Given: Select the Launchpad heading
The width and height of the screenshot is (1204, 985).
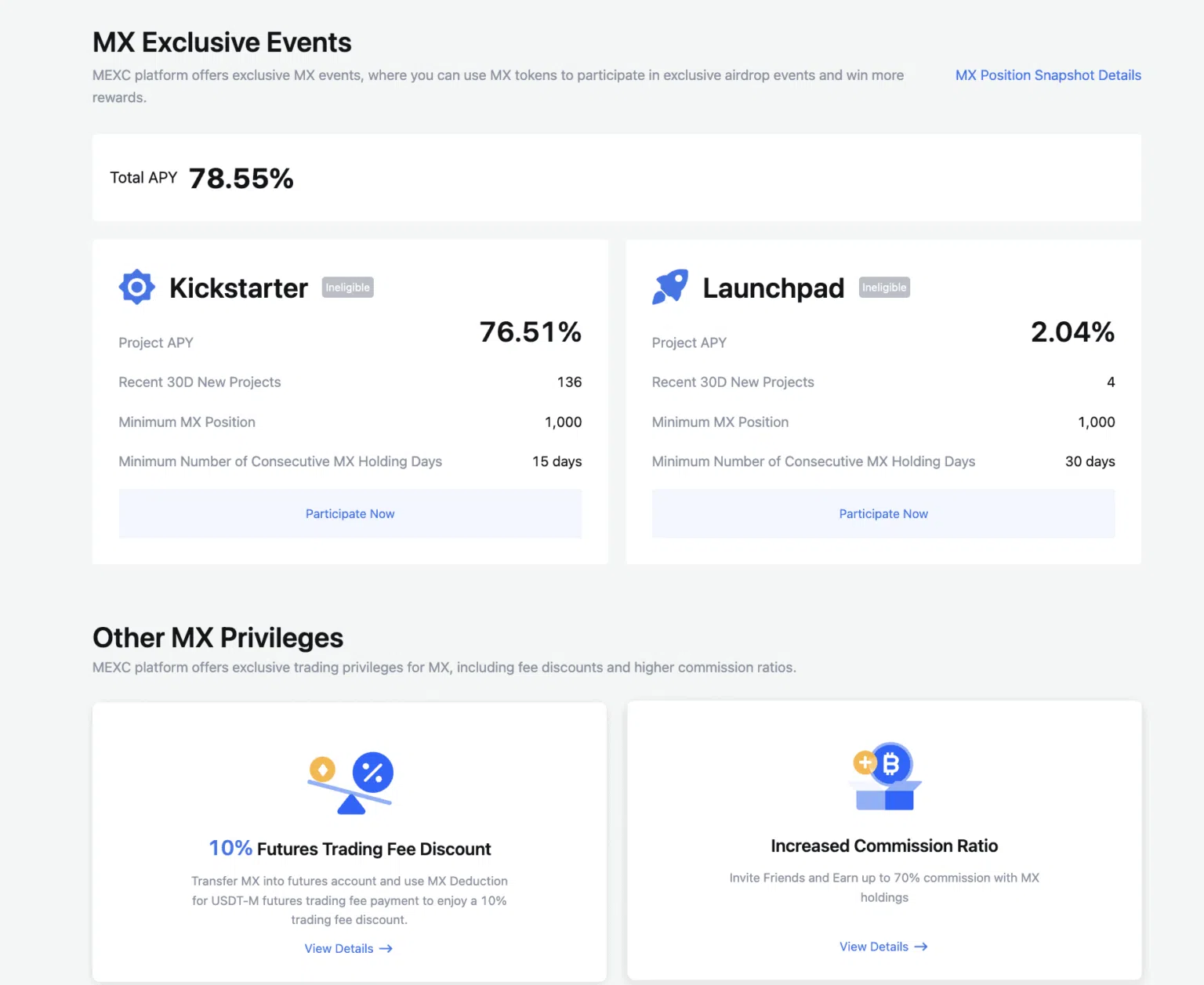Looking at the screenshot, I should click(774, 288).
